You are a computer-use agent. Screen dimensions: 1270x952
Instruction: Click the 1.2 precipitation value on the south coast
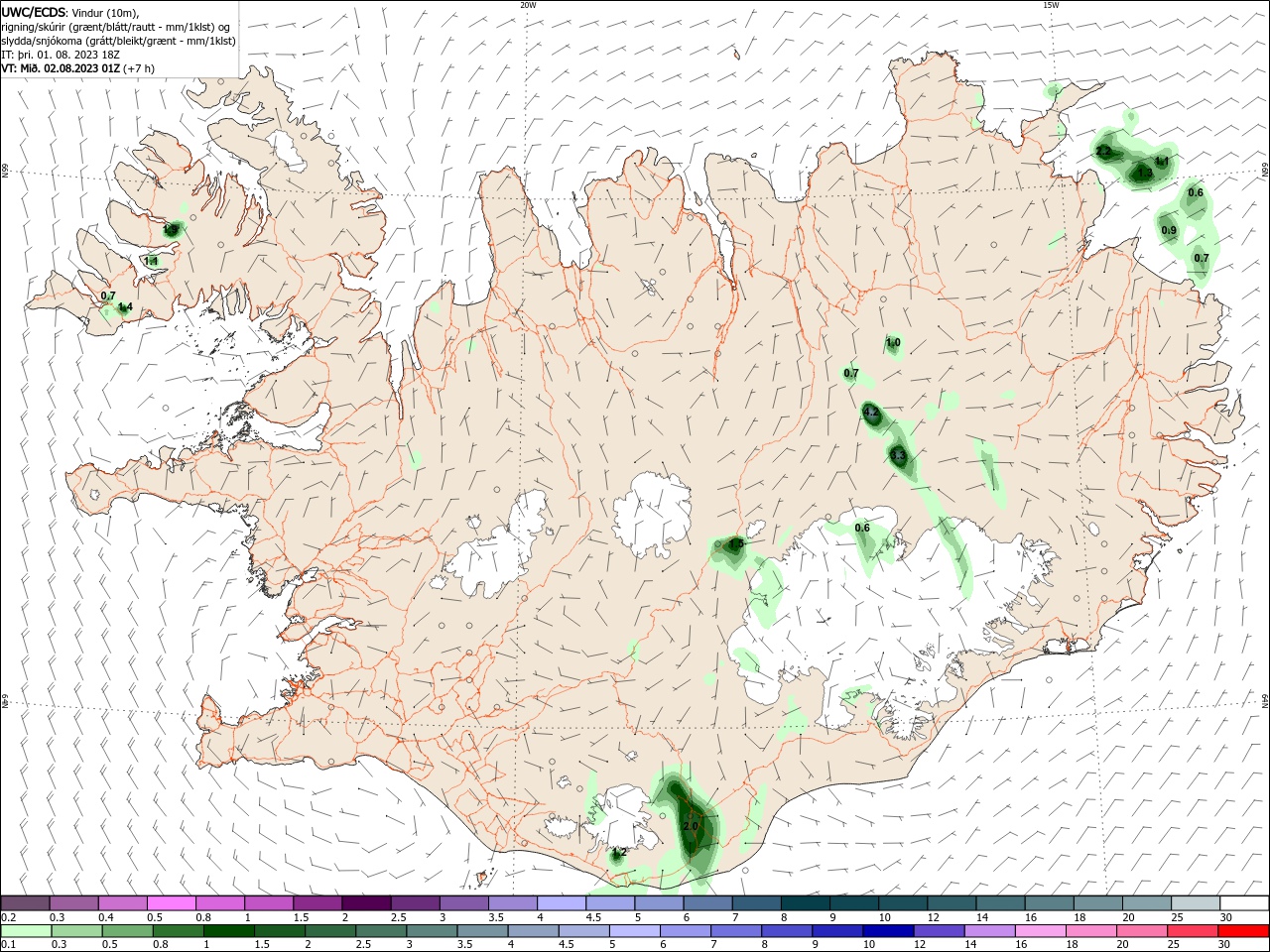coord(619,853)
